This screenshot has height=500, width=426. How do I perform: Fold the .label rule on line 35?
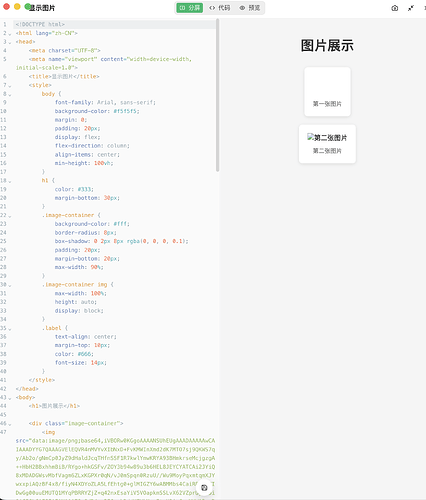coord(10,329)
